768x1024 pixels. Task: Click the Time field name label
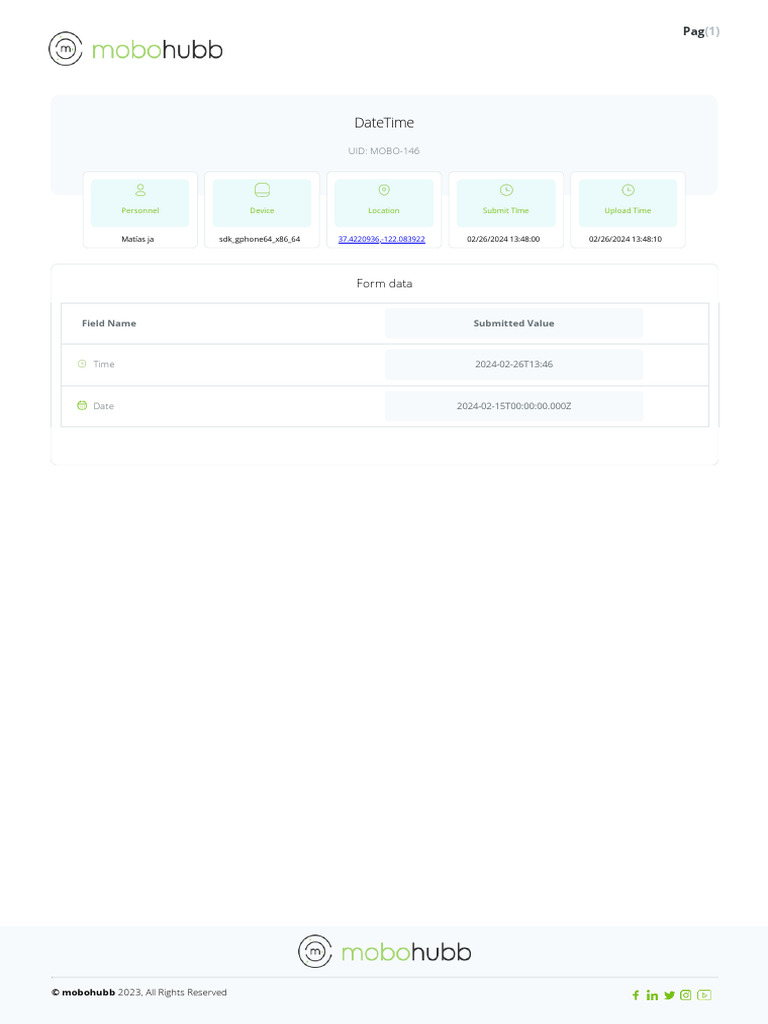pyautogui.click(x=104, y=364)
